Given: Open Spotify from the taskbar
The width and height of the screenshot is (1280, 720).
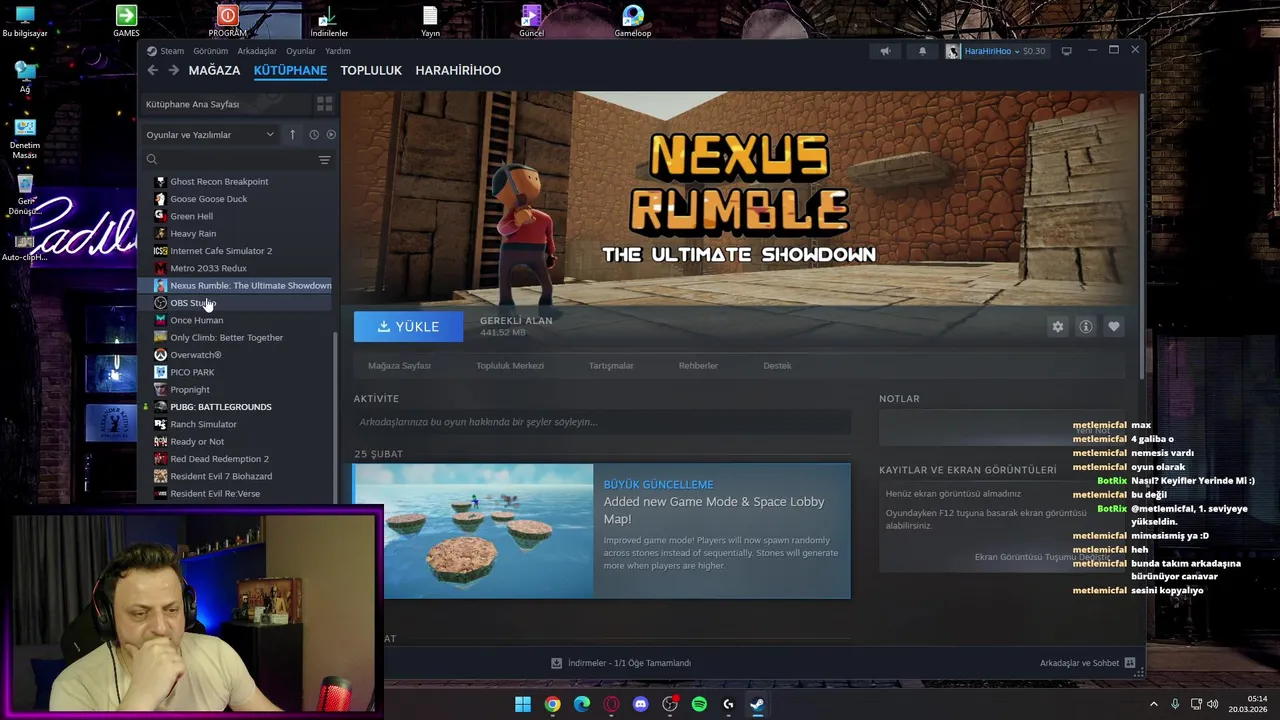Looking at the screenshot, I should [699, 704].
